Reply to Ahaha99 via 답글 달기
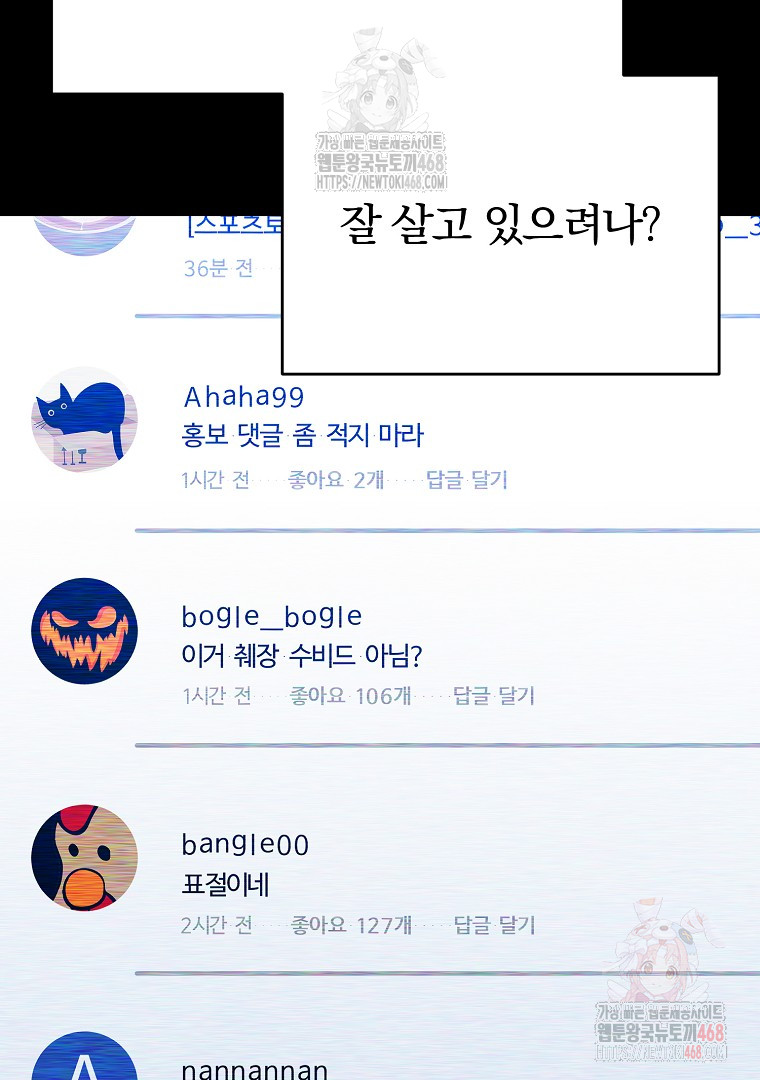 [466, 479]
